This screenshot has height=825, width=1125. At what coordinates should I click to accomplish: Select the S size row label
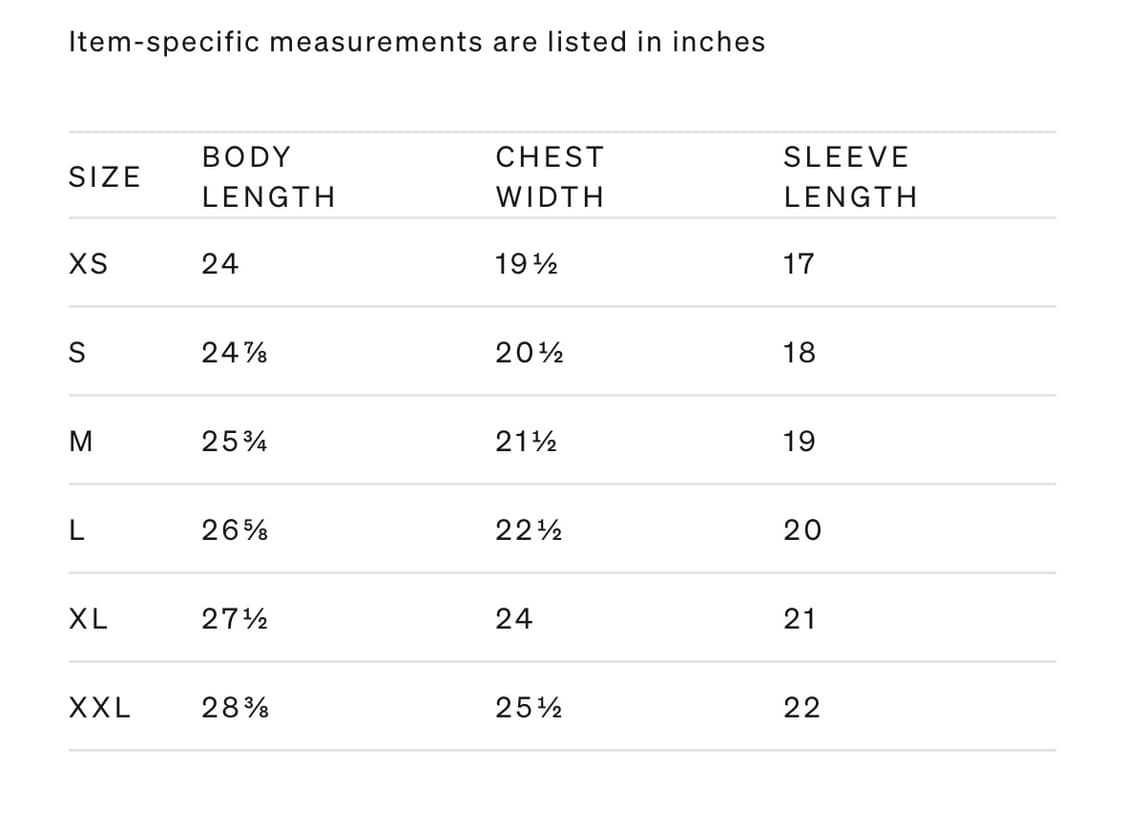point(77,353)
